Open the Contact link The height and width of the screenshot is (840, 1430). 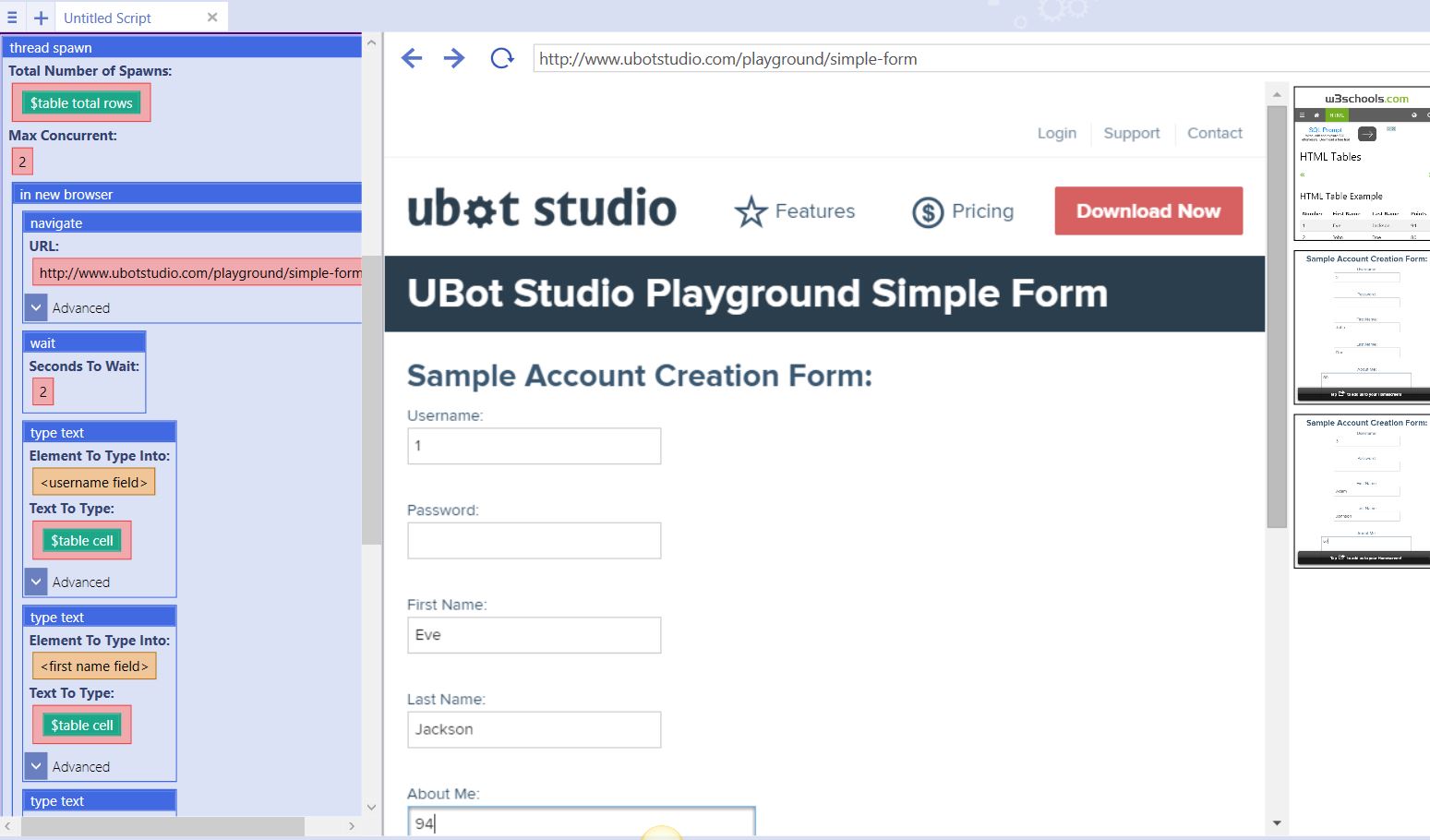1214,133
